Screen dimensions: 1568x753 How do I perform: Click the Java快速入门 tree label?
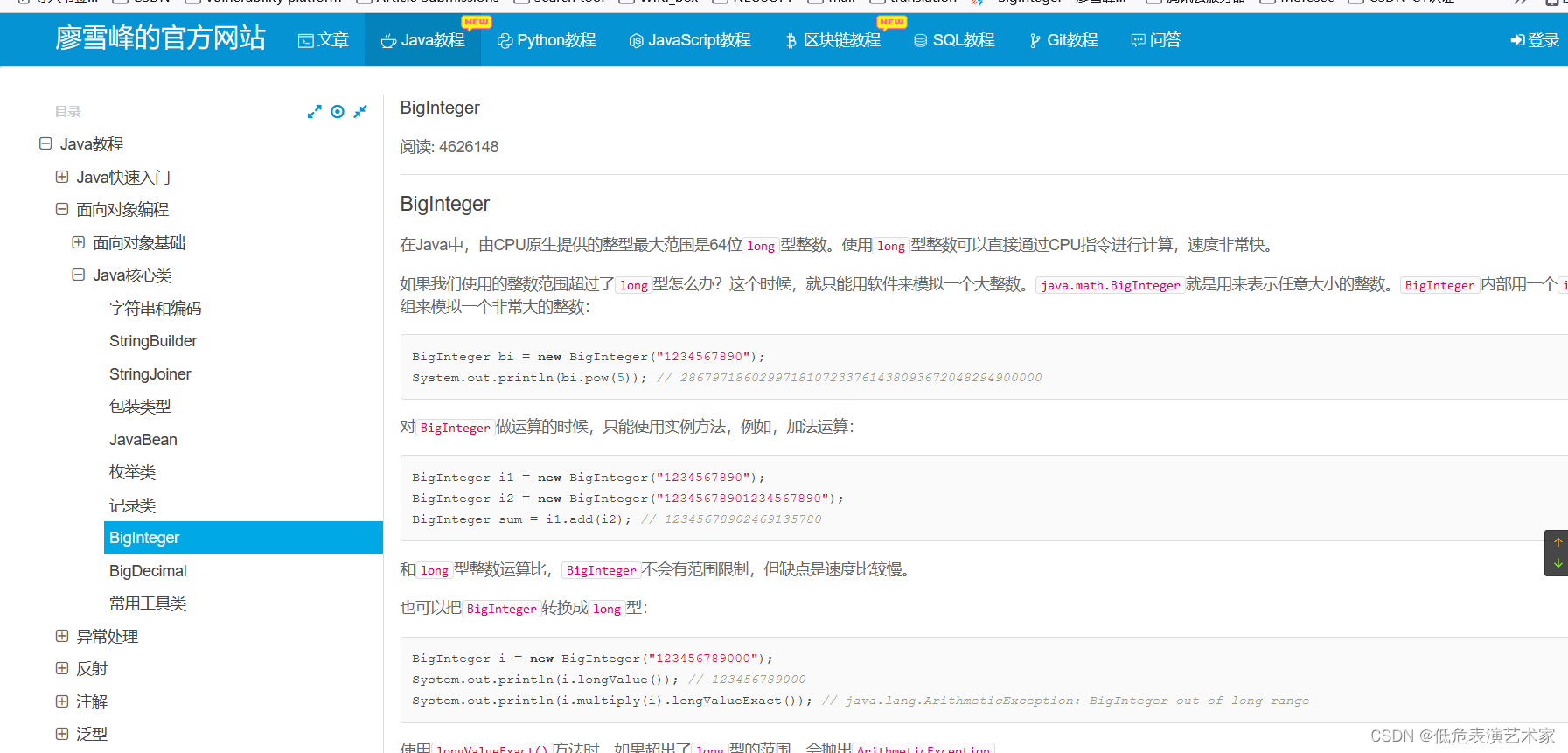(123, 178)
